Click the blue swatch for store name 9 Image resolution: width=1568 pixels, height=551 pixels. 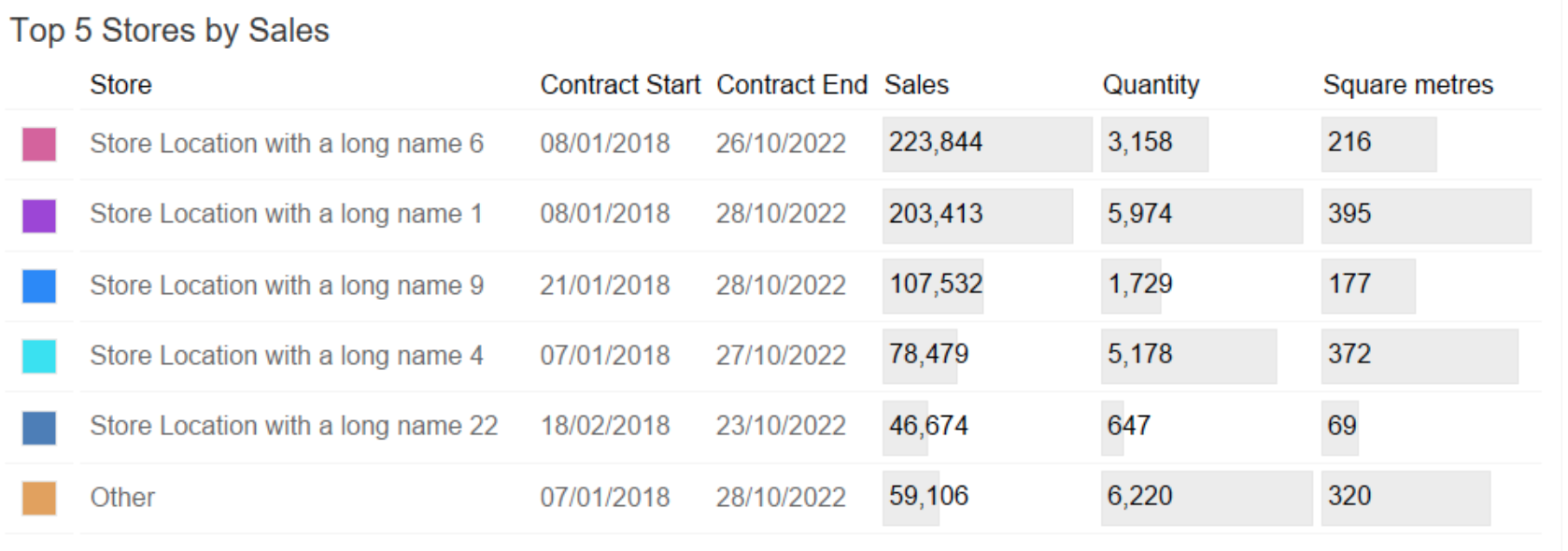[39, 286]
